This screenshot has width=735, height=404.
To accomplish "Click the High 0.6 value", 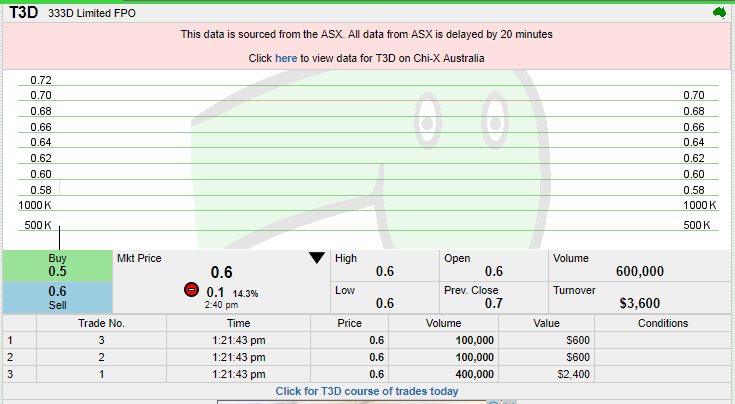I will click(384, 271).
